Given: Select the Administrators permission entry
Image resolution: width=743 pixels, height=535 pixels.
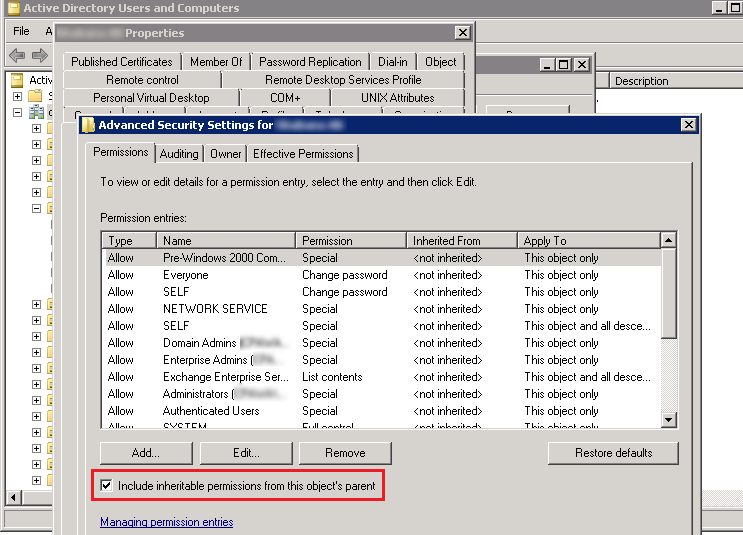Looking at the screenshot, I should point(381,394).
